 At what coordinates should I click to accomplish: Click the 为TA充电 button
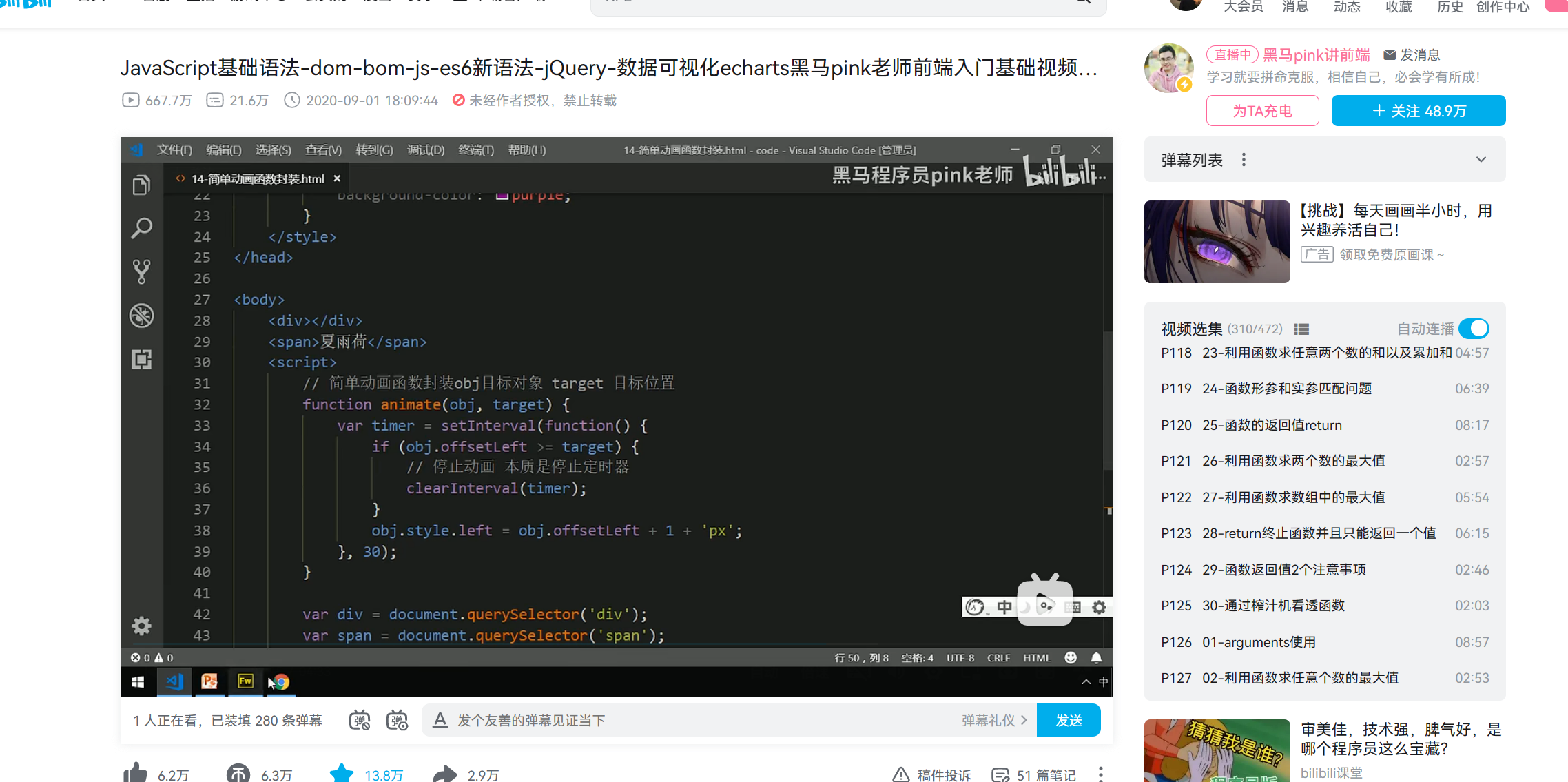click(1262, 111)
